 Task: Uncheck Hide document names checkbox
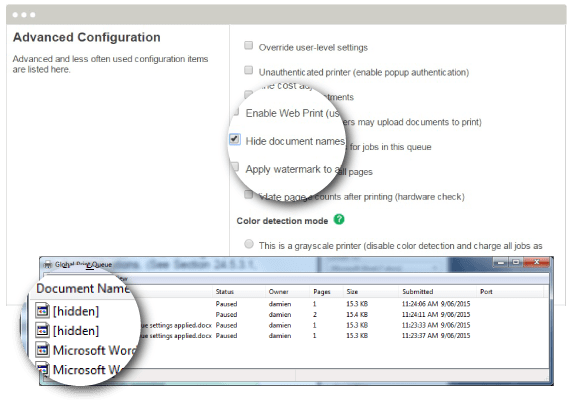point(235,139)
